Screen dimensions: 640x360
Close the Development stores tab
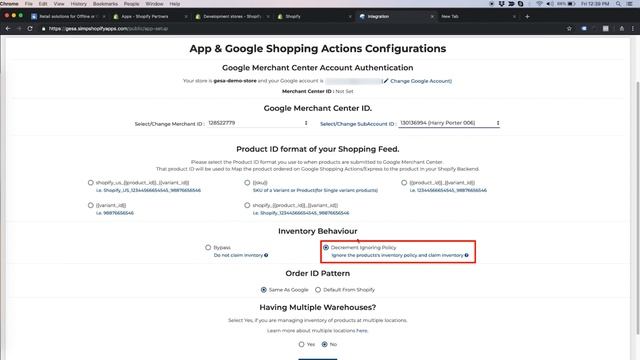(268, 17)
